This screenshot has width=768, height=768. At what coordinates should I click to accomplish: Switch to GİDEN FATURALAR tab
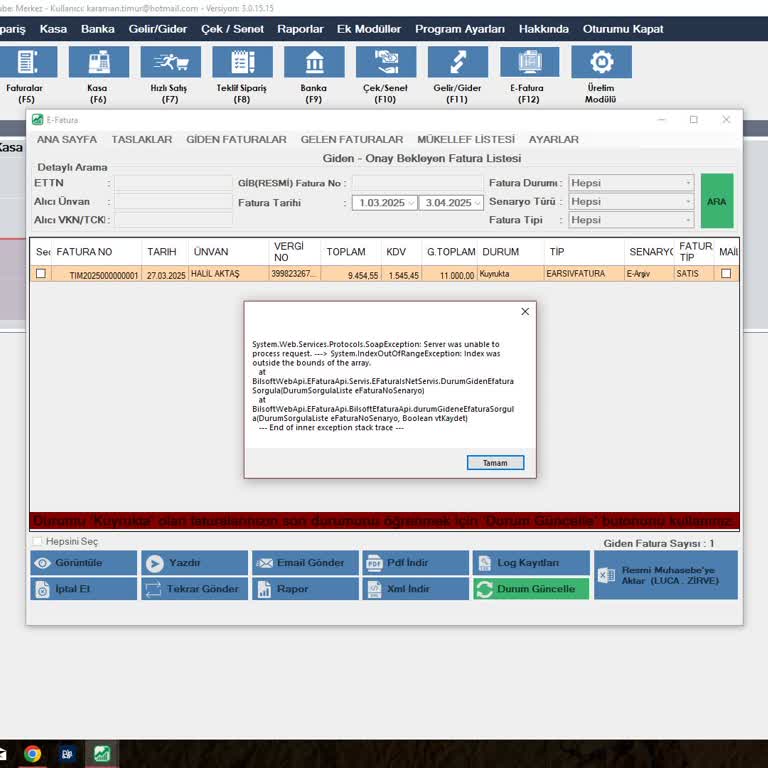coord(237,140)
